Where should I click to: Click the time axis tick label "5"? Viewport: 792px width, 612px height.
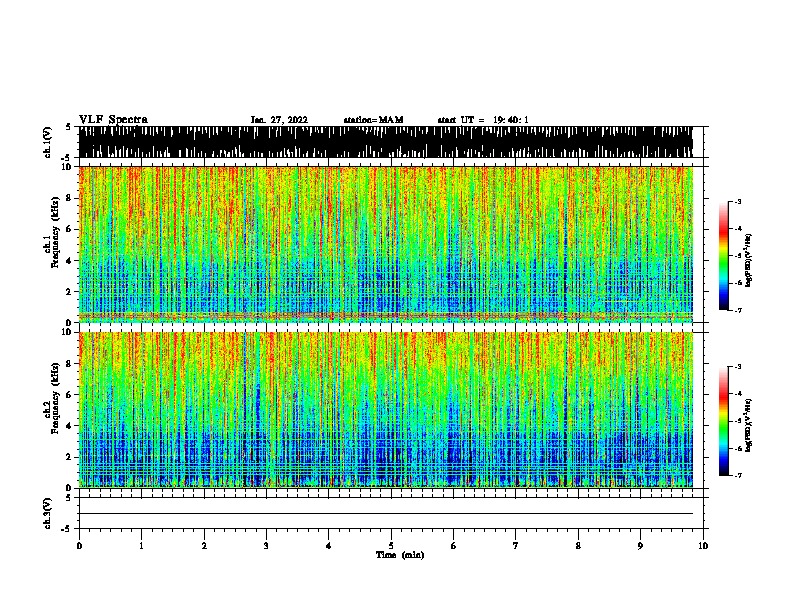[391, 546]
